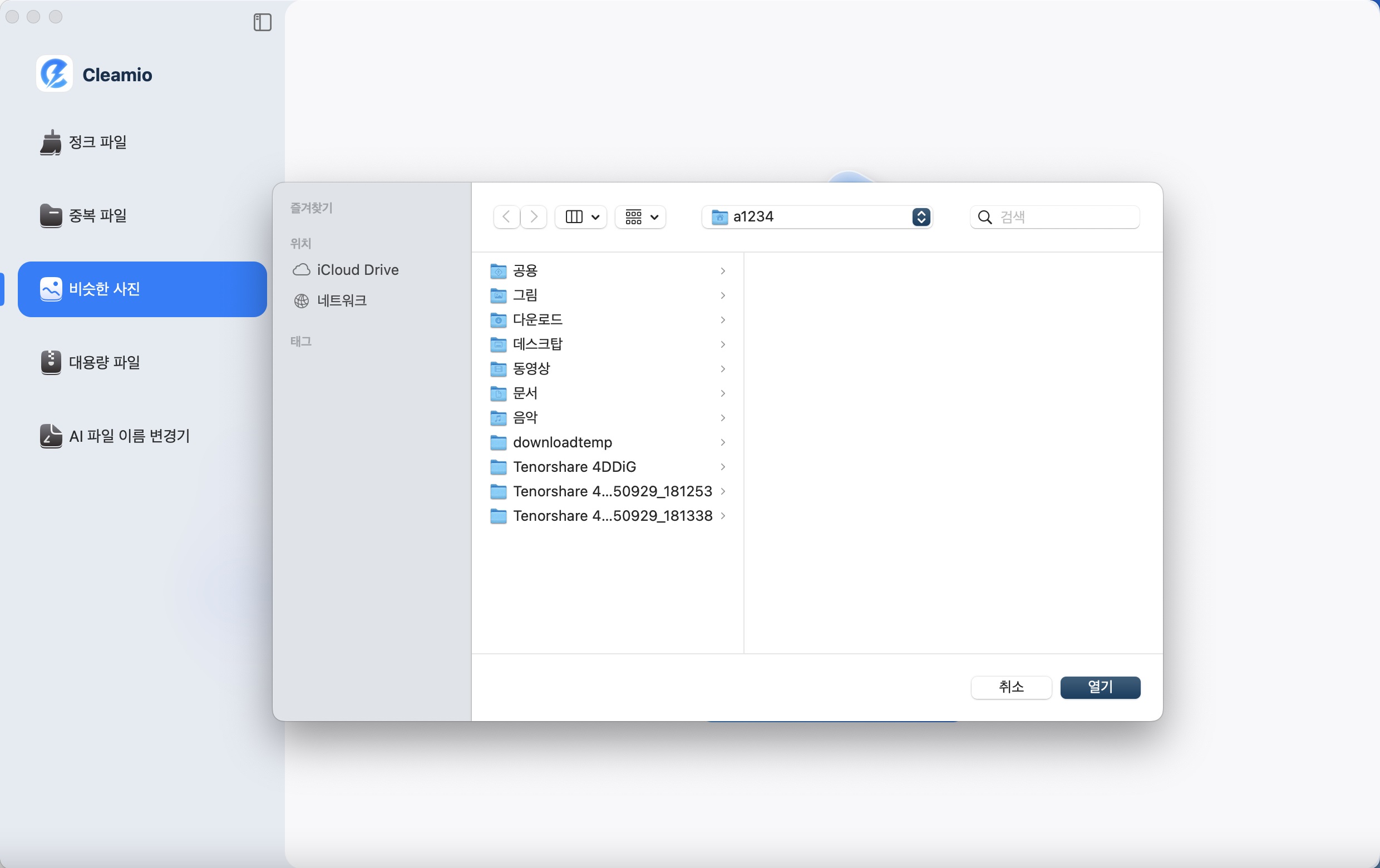Click the Cleamio logo icon
The width and height of the screenshot is (1380, 868).
tap(55, 74)
